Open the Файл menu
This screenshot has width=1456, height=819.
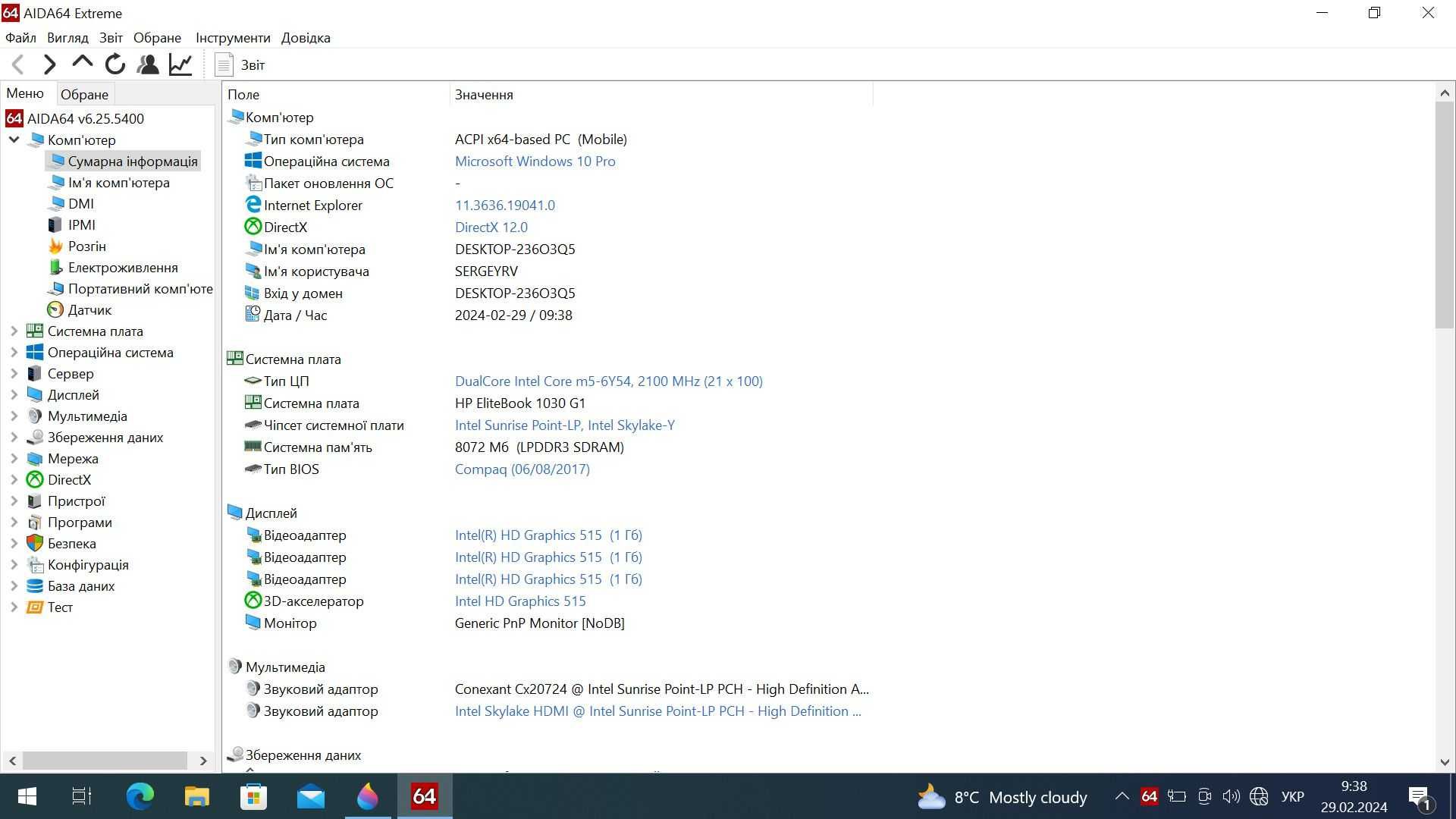click(x=20, y=37)
